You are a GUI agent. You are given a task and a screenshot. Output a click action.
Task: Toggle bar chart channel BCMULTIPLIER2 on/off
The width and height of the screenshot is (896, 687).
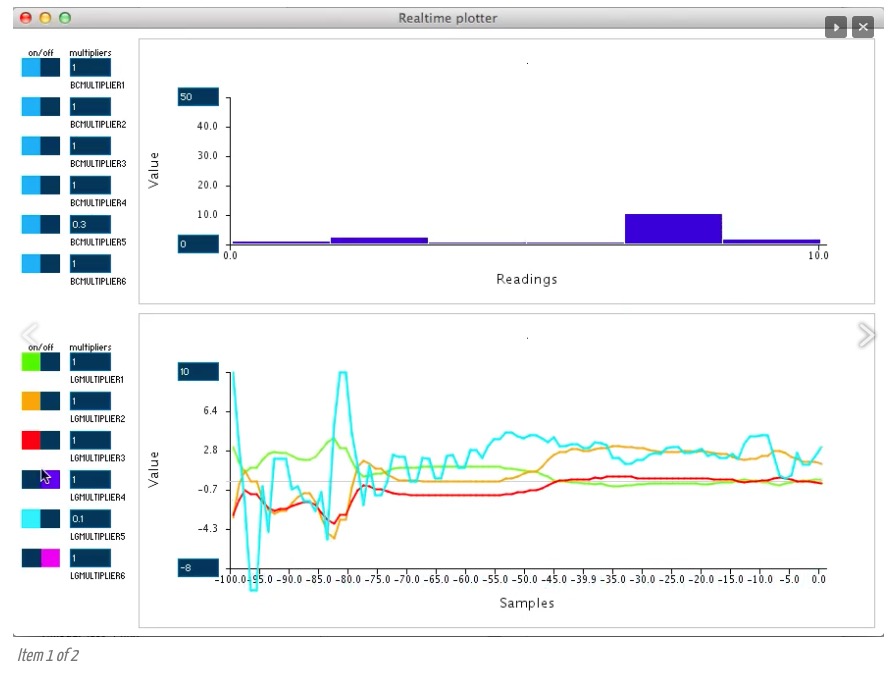tap(41, 106)
